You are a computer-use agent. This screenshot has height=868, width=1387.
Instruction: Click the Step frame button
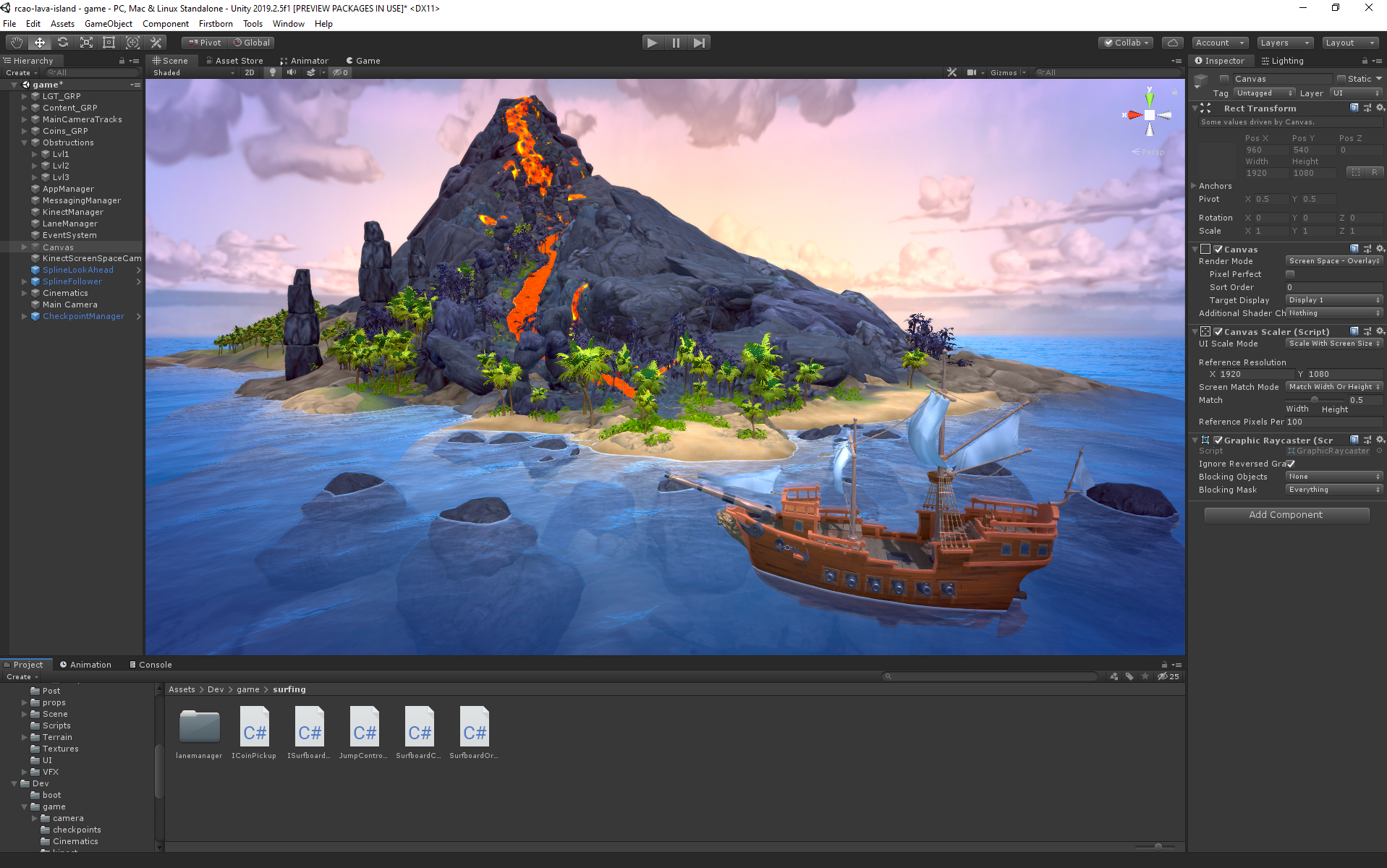(699, 43)
